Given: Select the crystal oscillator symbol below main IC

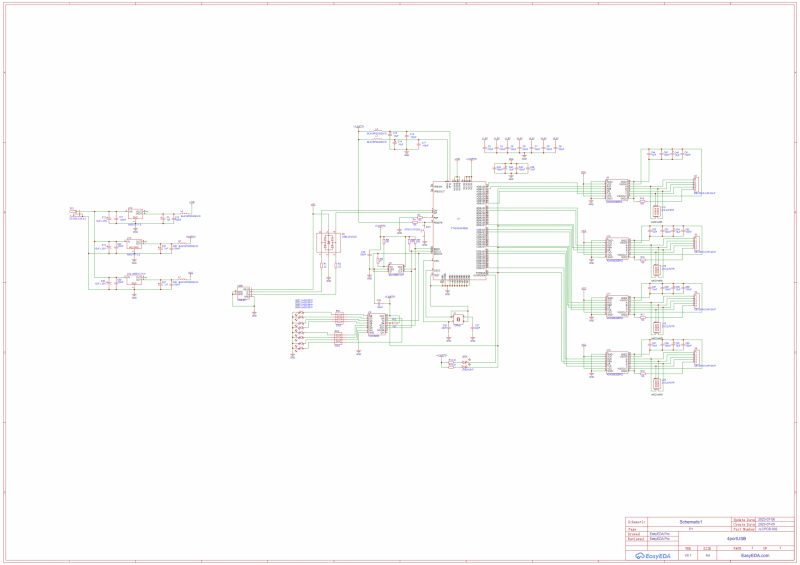Looking at the screenshot, I should [458, 320].
